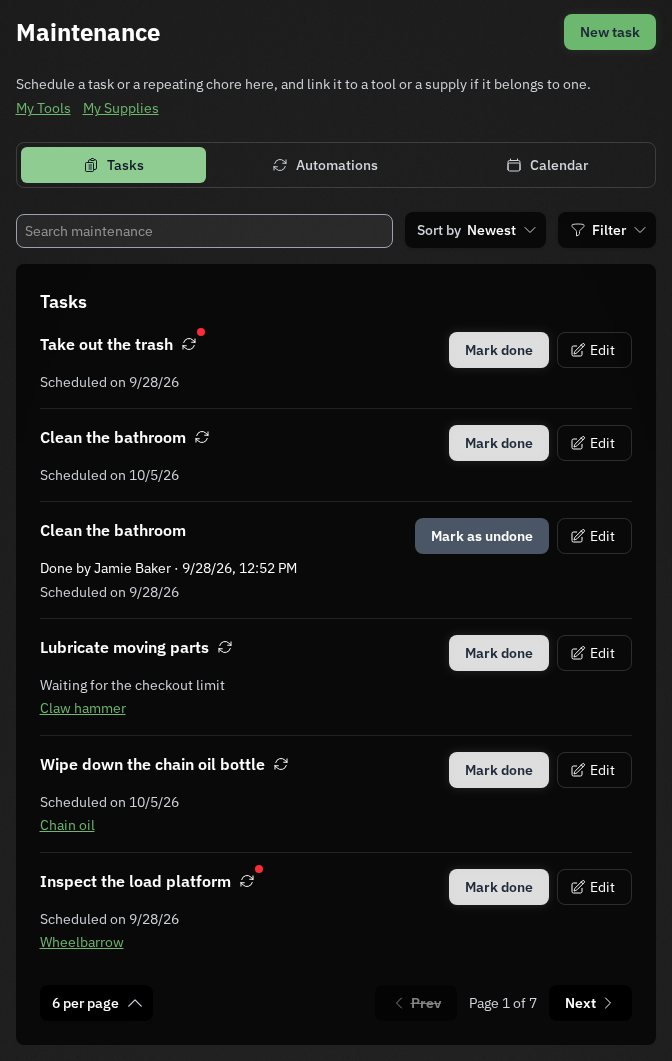The height and width of the screenshot is (1061, 672).
Task: Click the recurring icon beside Take out the trash
Action: coord(189,344)
